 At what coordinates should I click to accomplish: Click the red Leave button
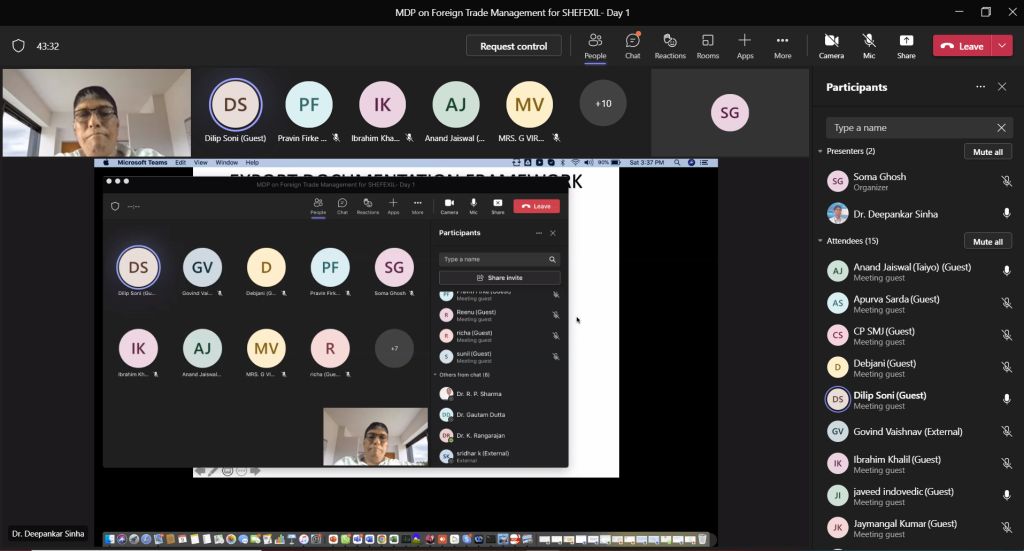coord(962,46)
